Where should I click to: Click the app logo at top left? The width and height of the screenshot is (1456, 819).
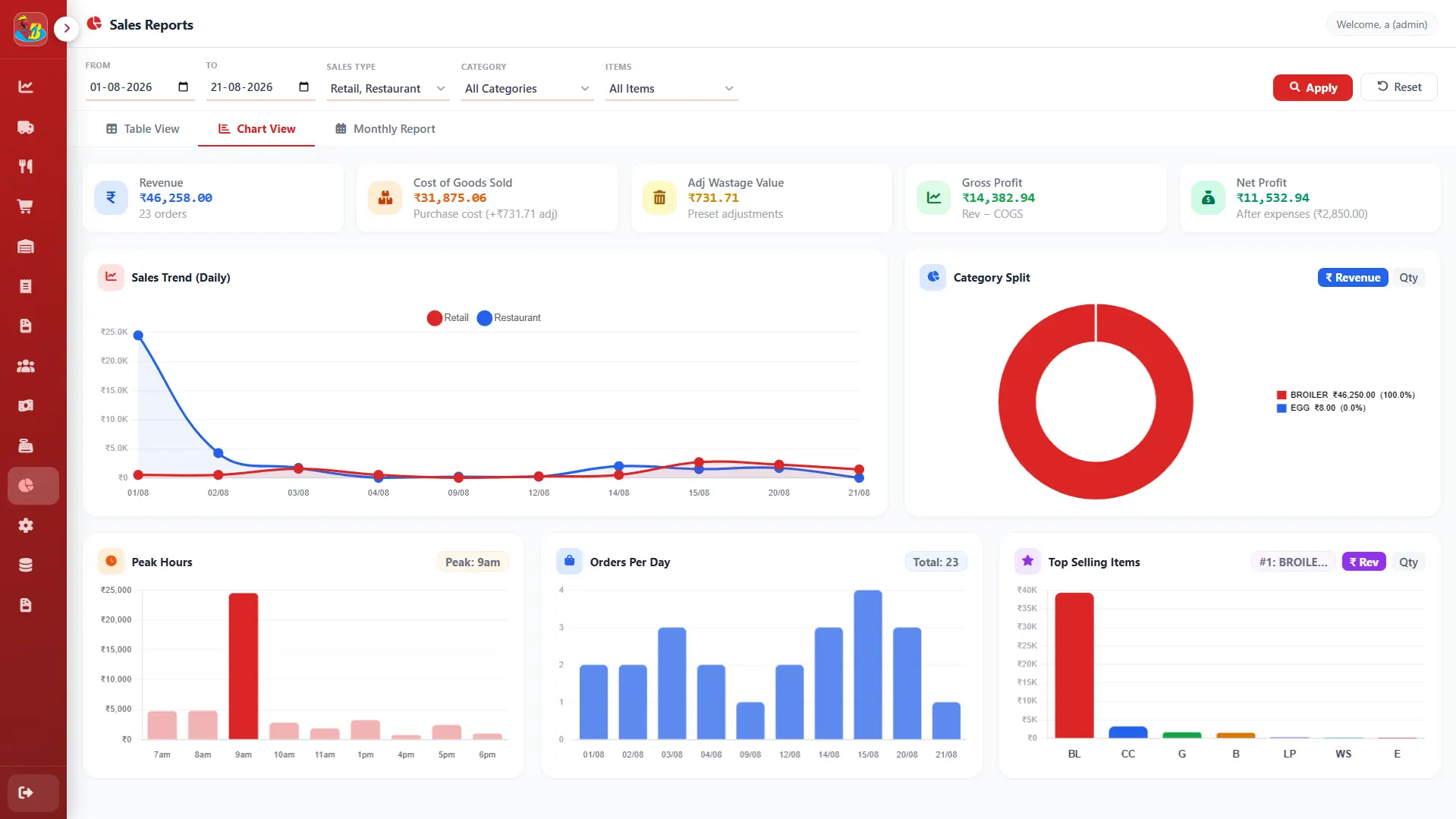tap(30, 29)
